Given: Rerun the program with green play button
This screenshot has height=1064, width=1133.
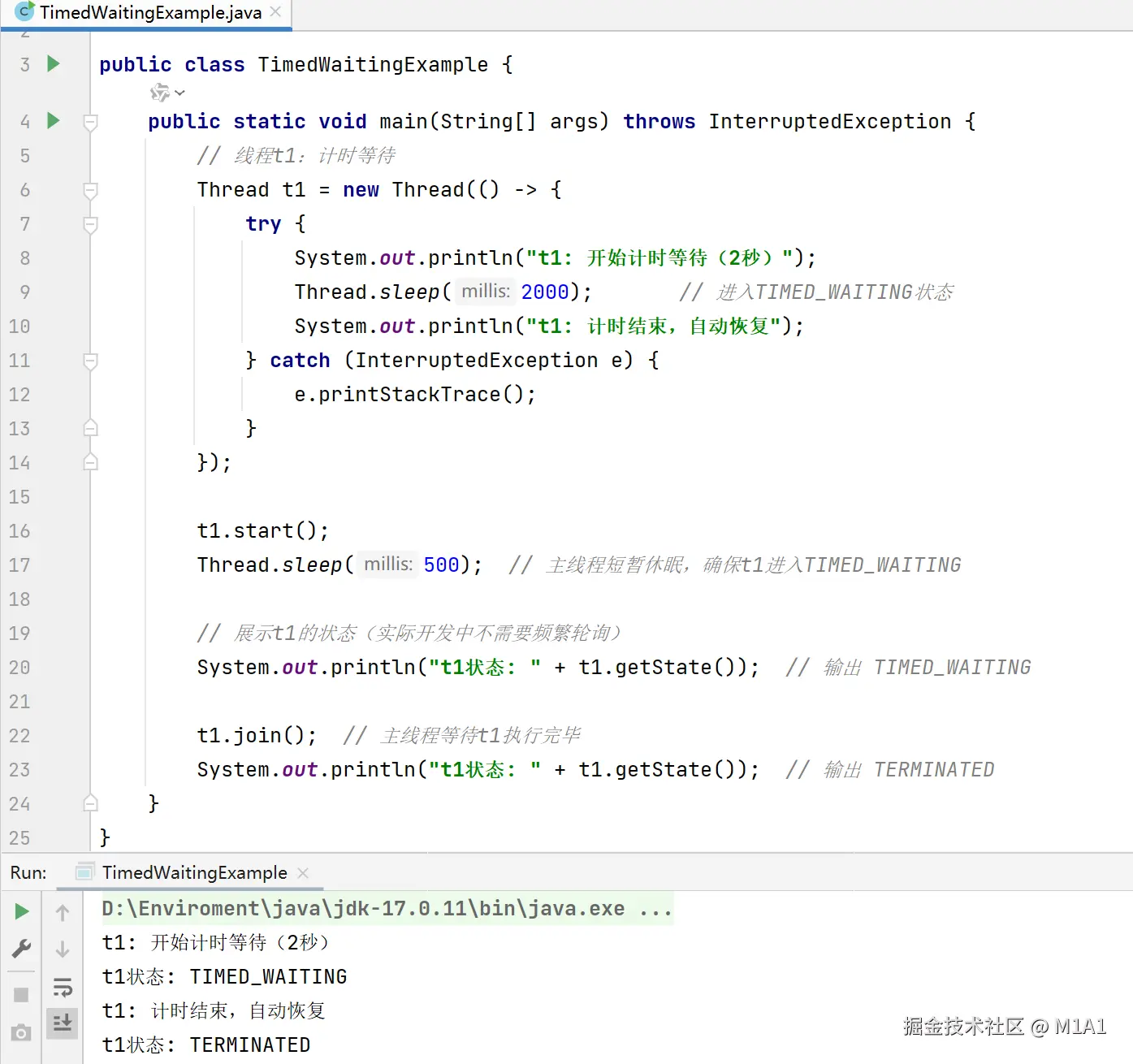Looking at the screenshot, I should point(22,911).
